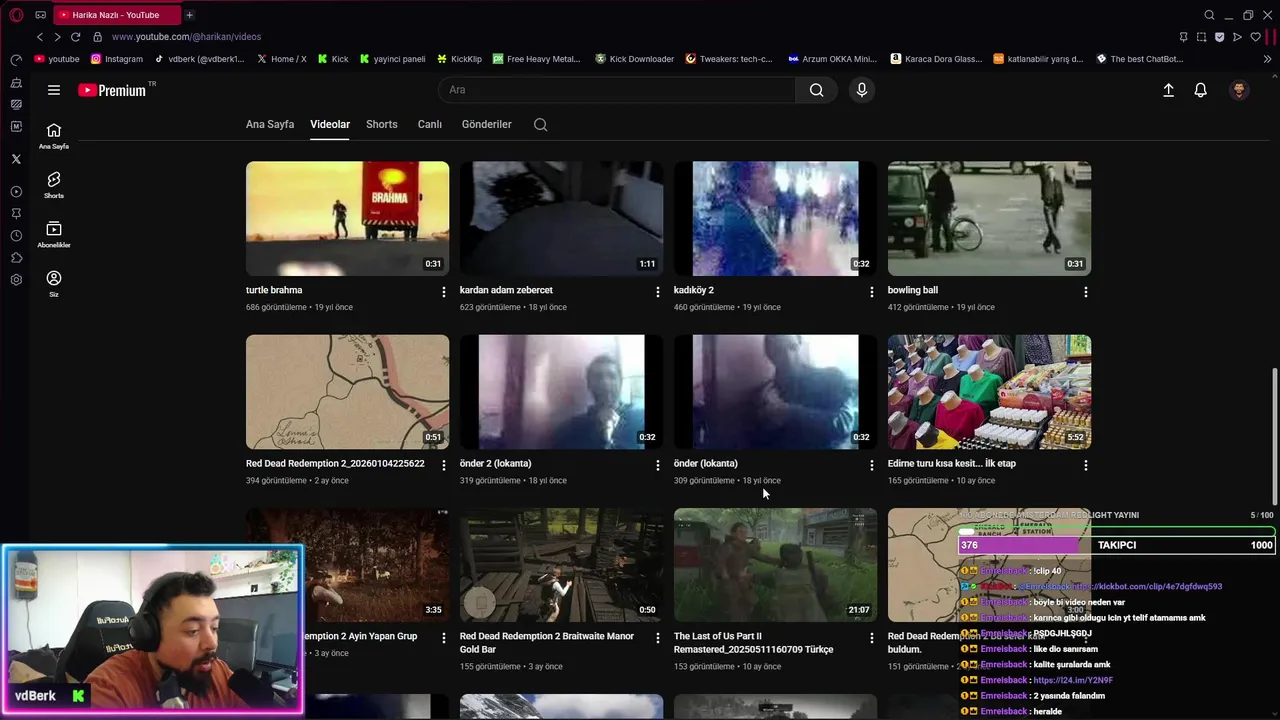Screen dimensions: 1280x720
Task: Open options menu for bowling ball video
Action: pyautogui.click(x=1086, y=292)
